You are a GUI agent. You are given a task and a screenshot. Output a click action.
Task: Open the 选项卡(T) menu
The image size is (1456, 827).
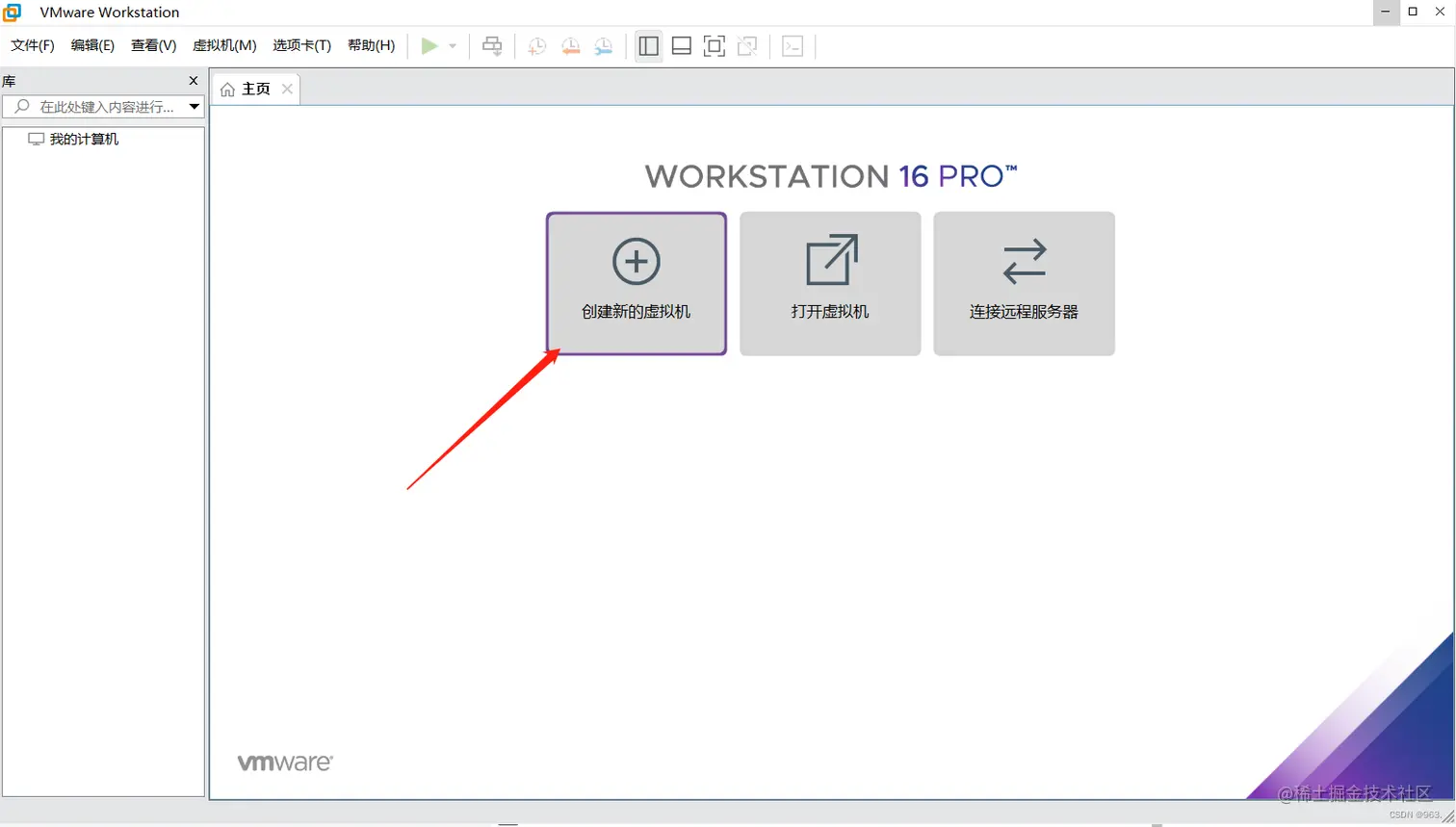(x=301, y=45)
